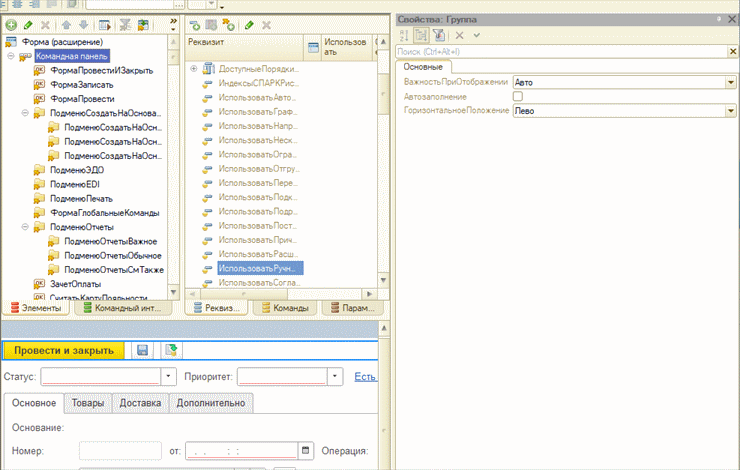Click the yellow add-with-plus icon in attributes toolbar
Image resolution: width=740 pixels, height=470 pixels.
(228, 25)
